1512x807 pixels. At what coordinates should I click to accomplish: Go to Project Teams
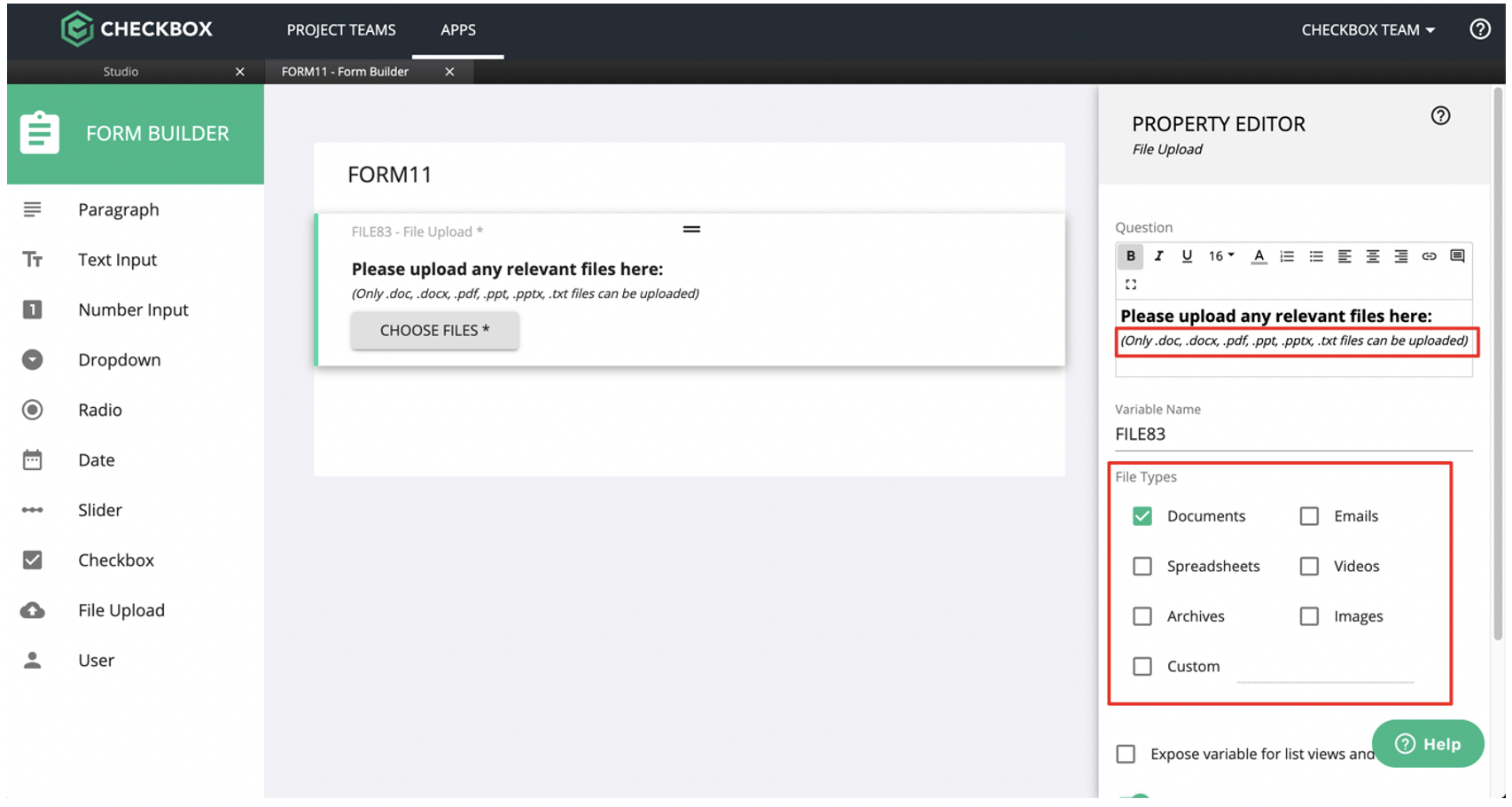[x=341, y=30]
